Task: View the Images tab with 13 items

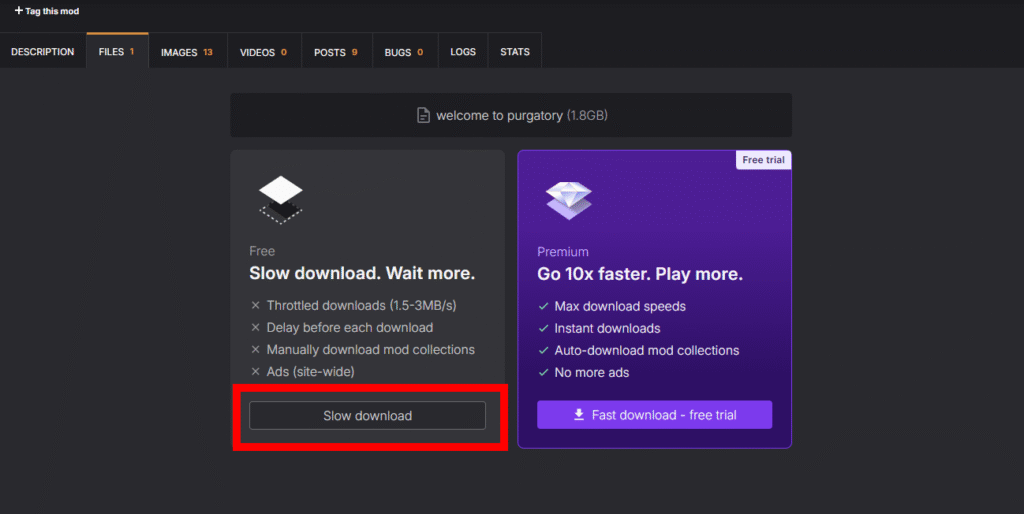Action: [x=186, y=52]
